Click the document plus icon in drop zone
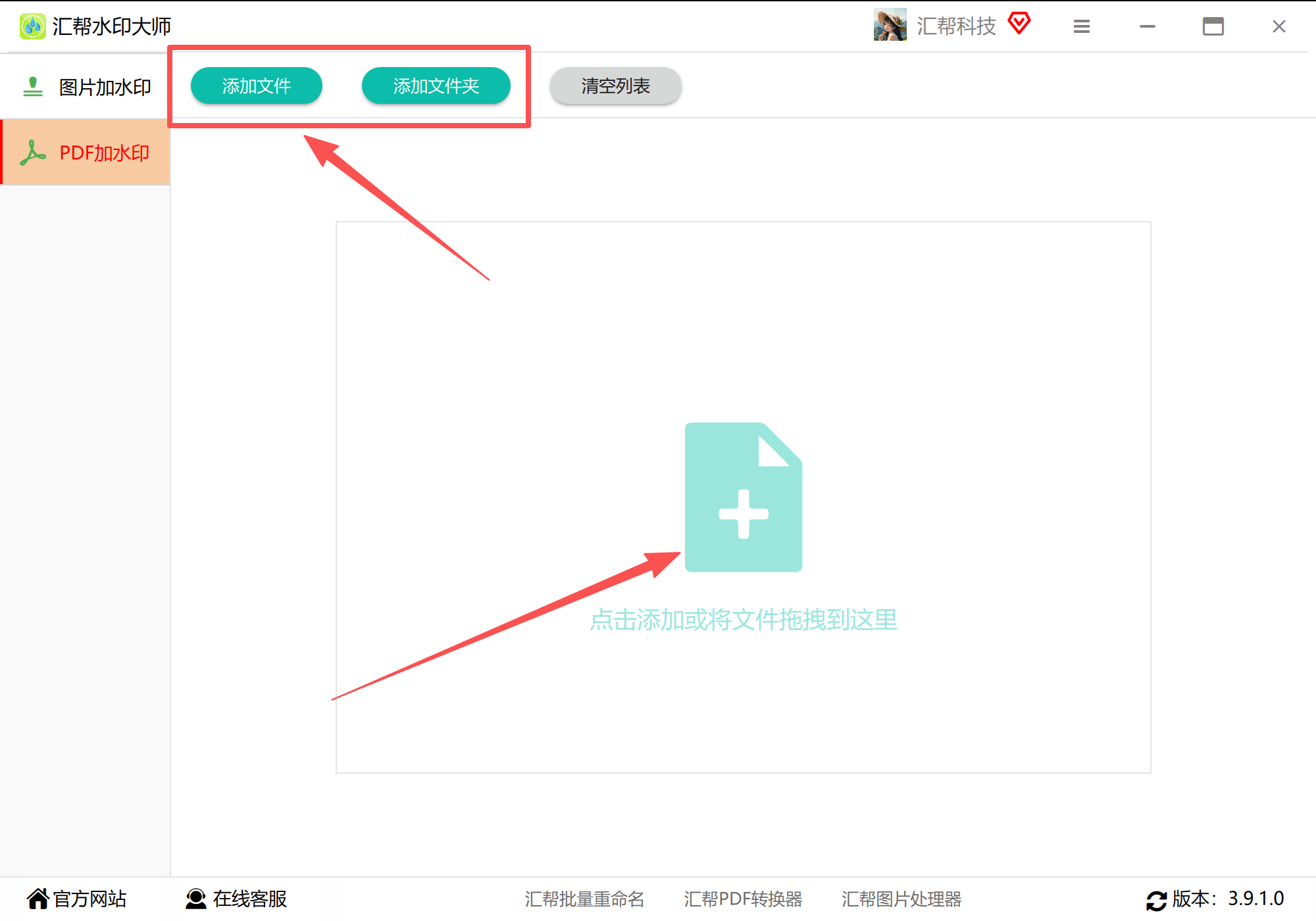Screen dimensions: 1316x921 coord(744,499)
